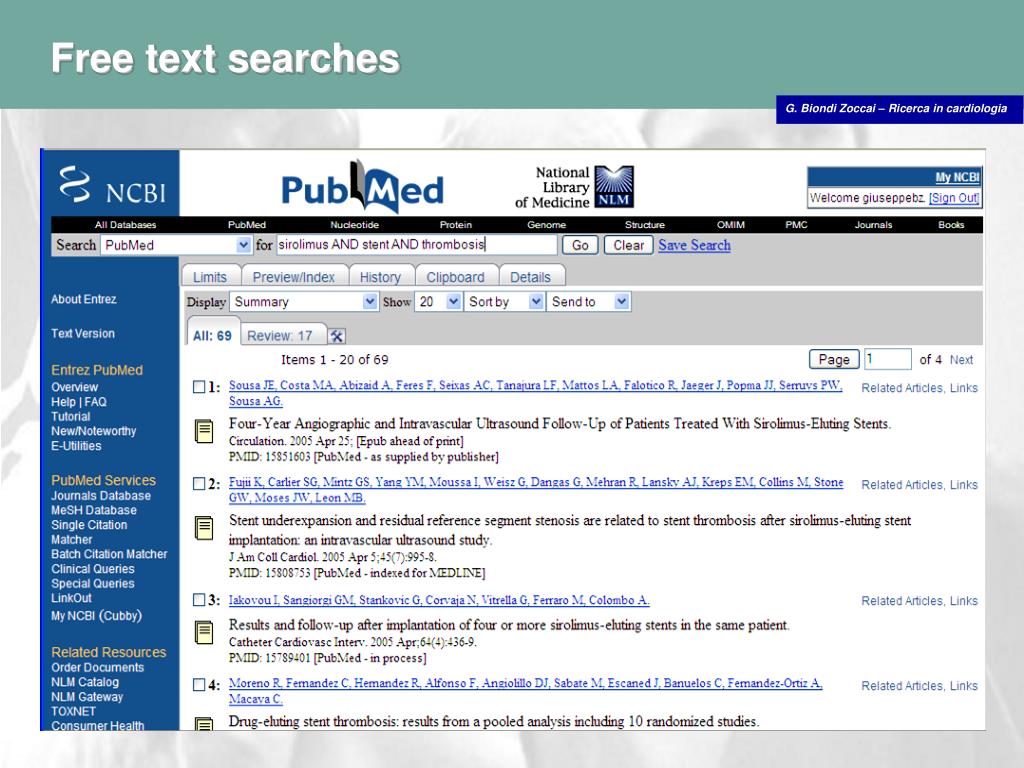The width and height of the screenshot is (1024, 768).
Task: Open the Details tab
Action: click(530, 277)
